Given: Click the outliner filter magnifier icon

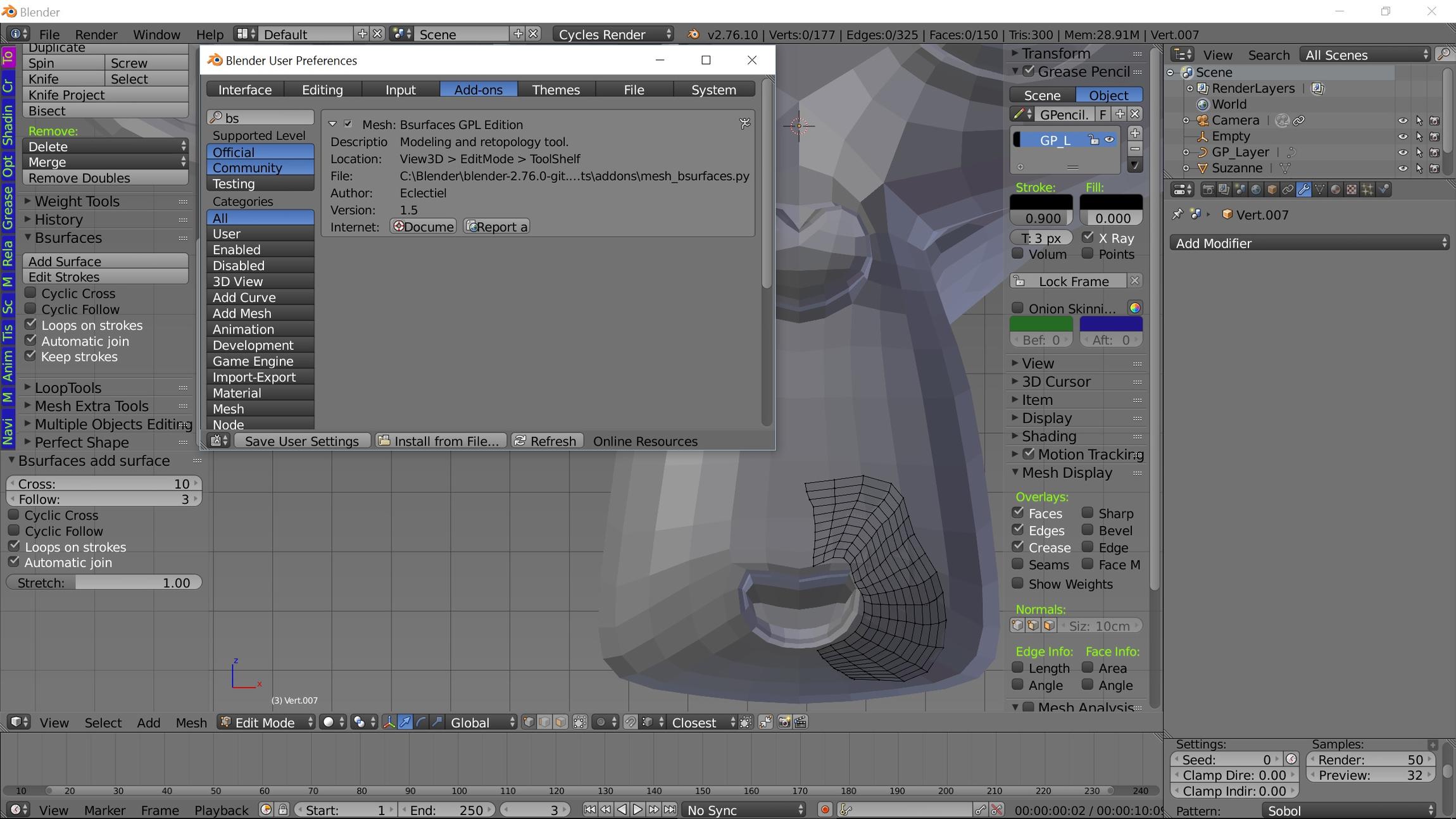Looking at the screenshot, I should pyautogui.click(x=1443, y=54).
